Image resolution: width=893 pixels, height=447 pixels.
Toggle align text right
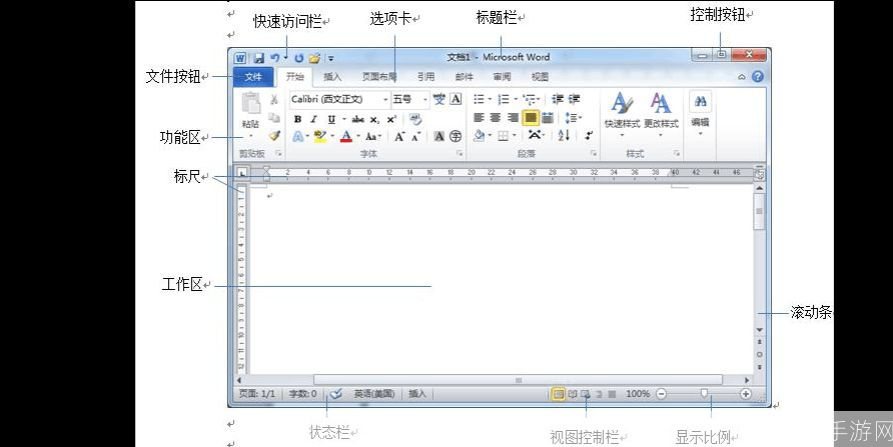click(513, 117)
